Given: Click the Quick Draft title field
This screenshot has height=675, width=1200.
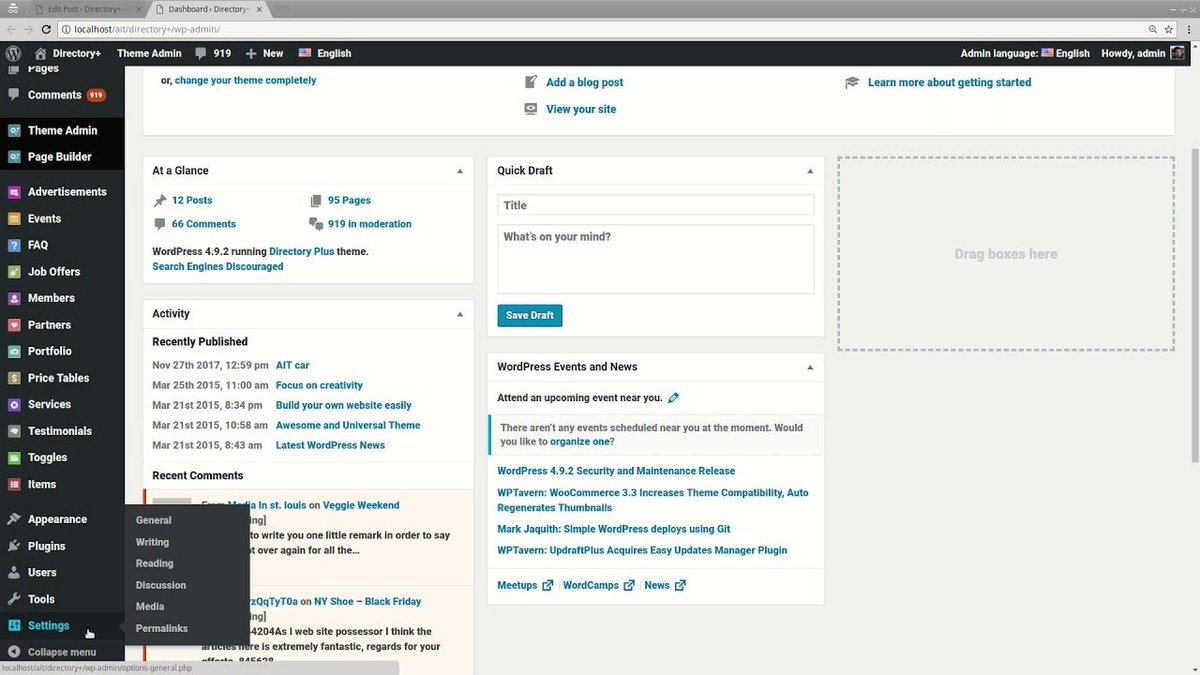Looking at the screenshot, I should tap(655, 205).
